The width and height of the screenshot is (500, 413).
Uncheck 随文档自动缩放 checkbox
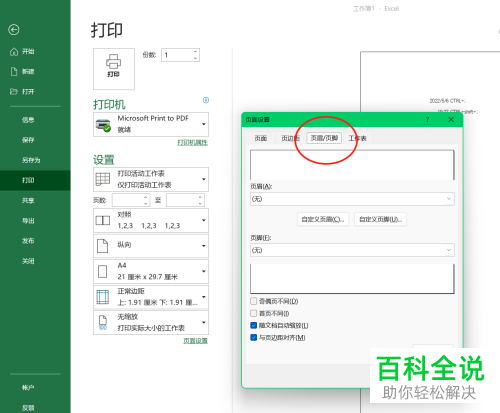(x=254, y=325)
